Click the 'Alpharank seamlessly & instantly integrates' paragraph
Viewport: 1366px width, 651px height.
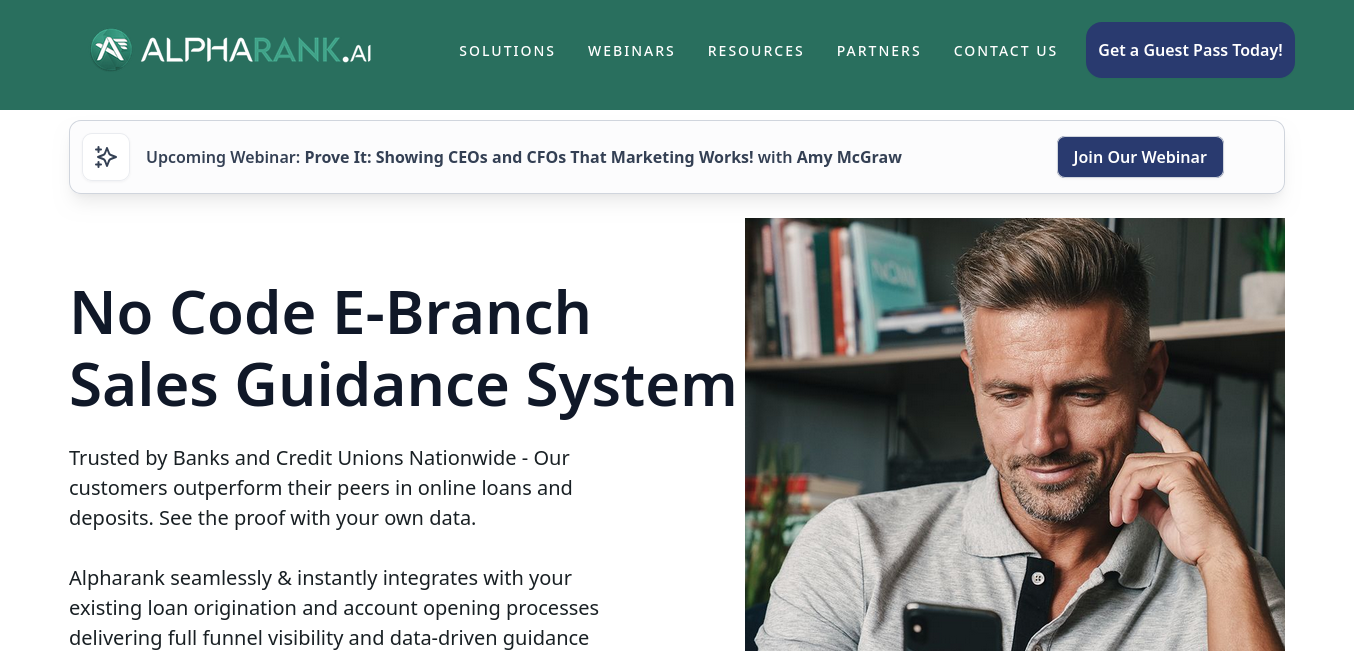point(334,608)
